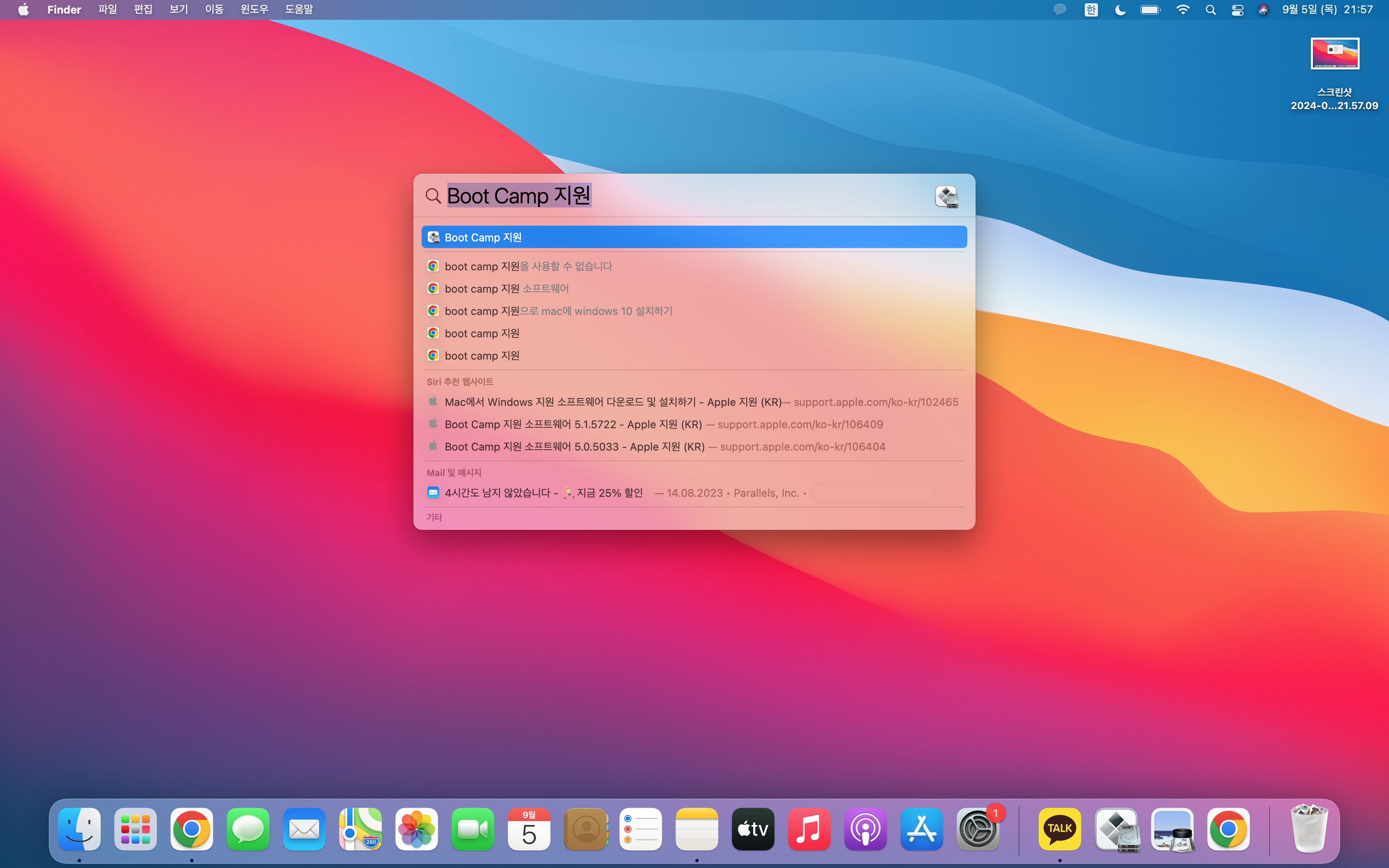Open mail 4시간도 남지 않았습니다 result

tap(694, 493)
